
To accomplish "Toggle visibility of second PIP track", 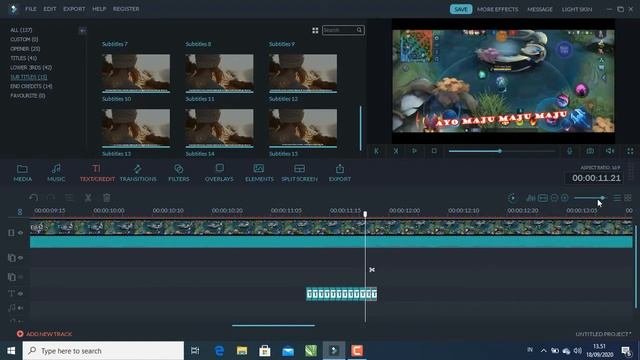I will coord(20,277).
